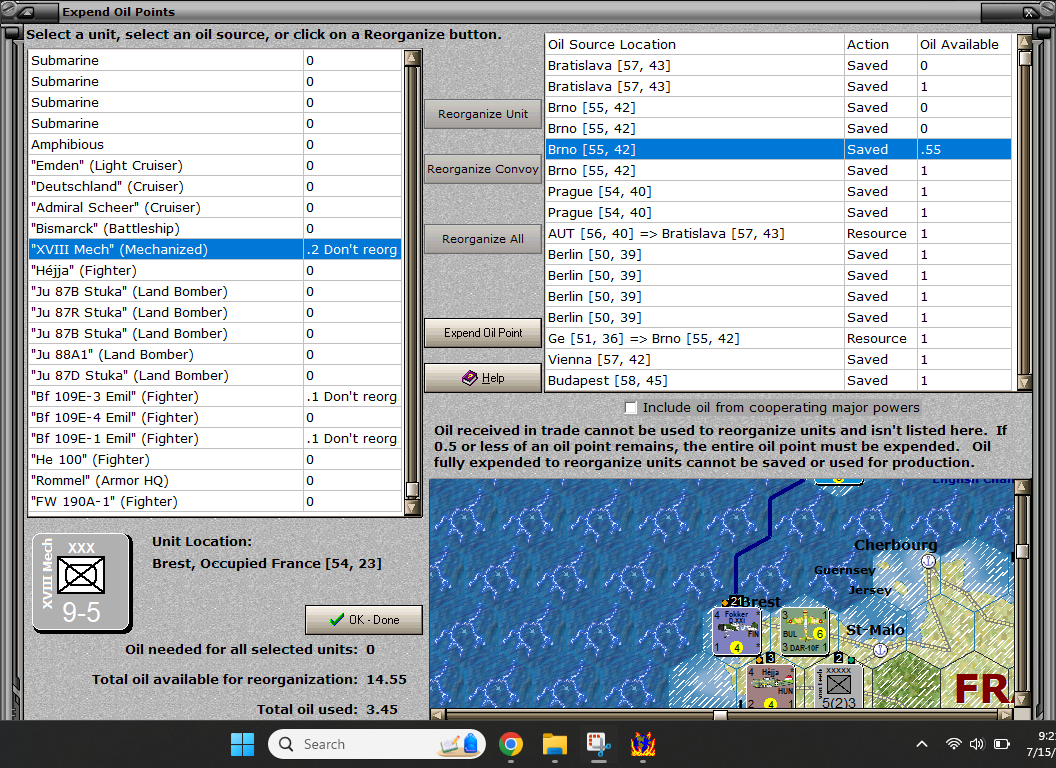Image resolution: width=1056 pixels, height=768 pixels.
Task: Open the flame game icon in taskbar
Action: pyautogui.click(x=643, y=744)
